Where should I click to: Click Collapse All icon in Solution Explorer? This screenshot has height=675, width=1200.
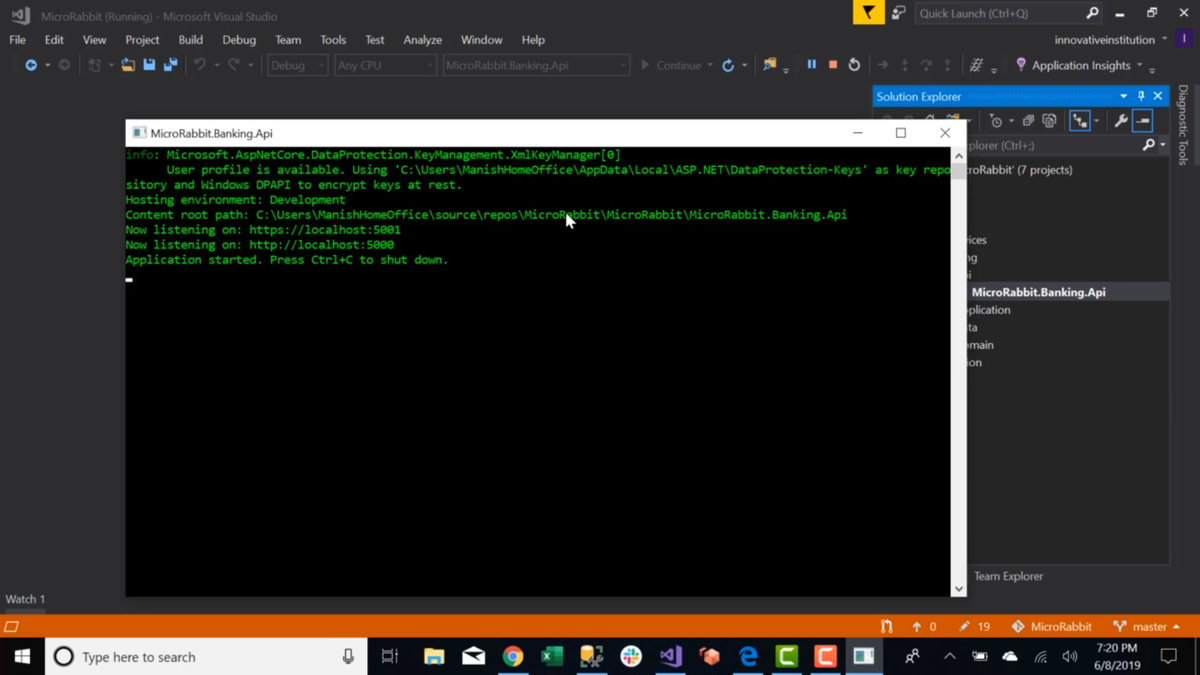click(1028, 121)
